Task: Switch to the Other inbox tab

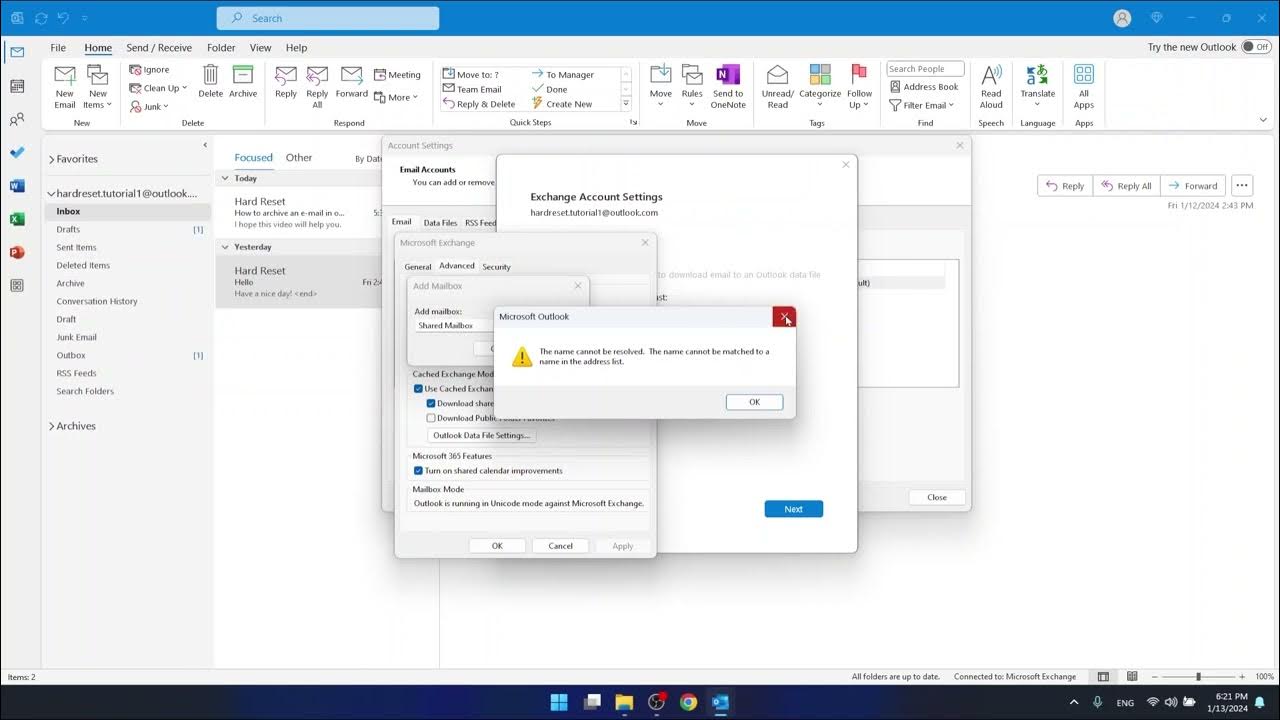Action: coord(299,158)
